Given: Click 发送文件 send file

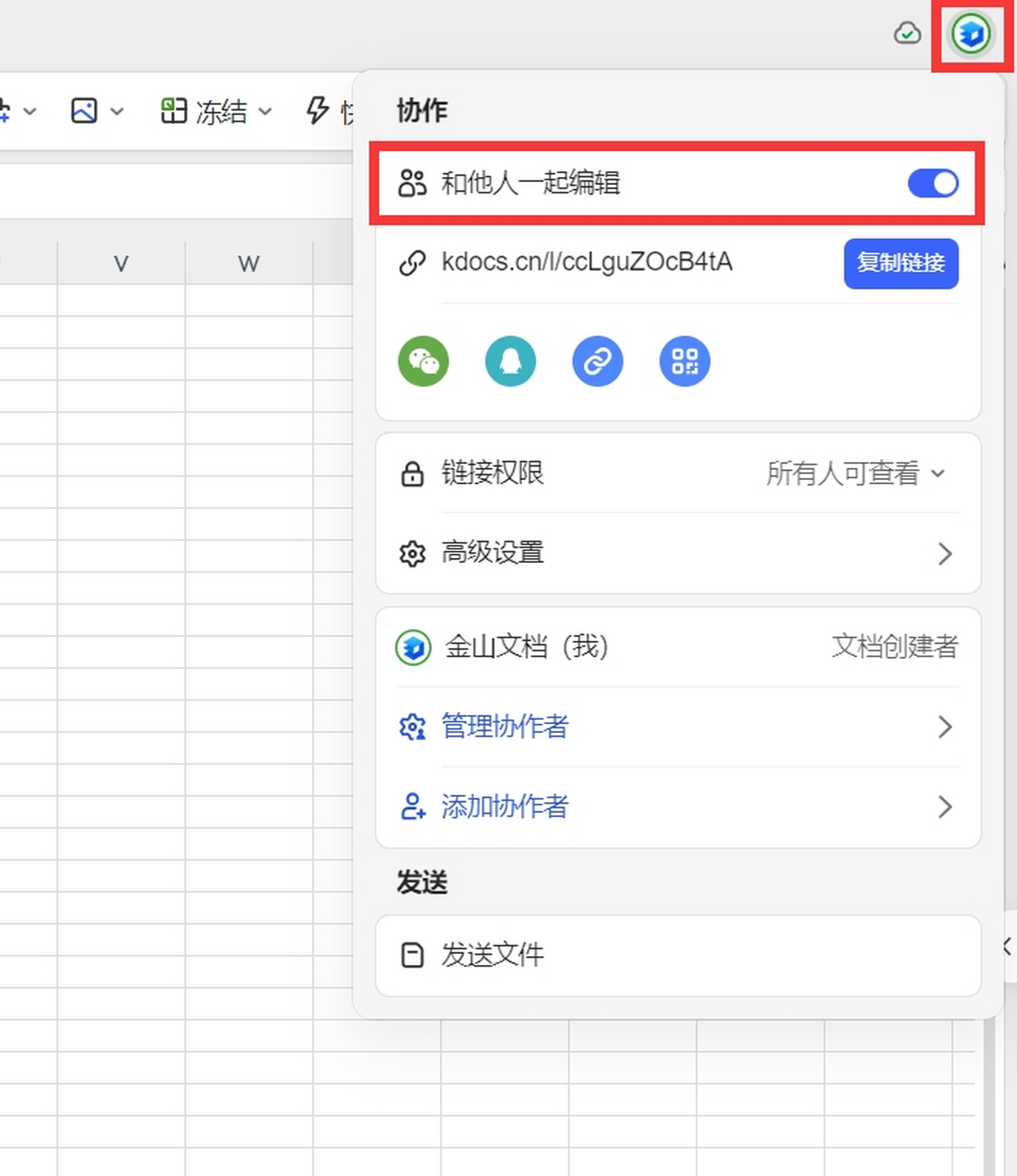Looking at the screenshot, I should click(x=678, y=956).
